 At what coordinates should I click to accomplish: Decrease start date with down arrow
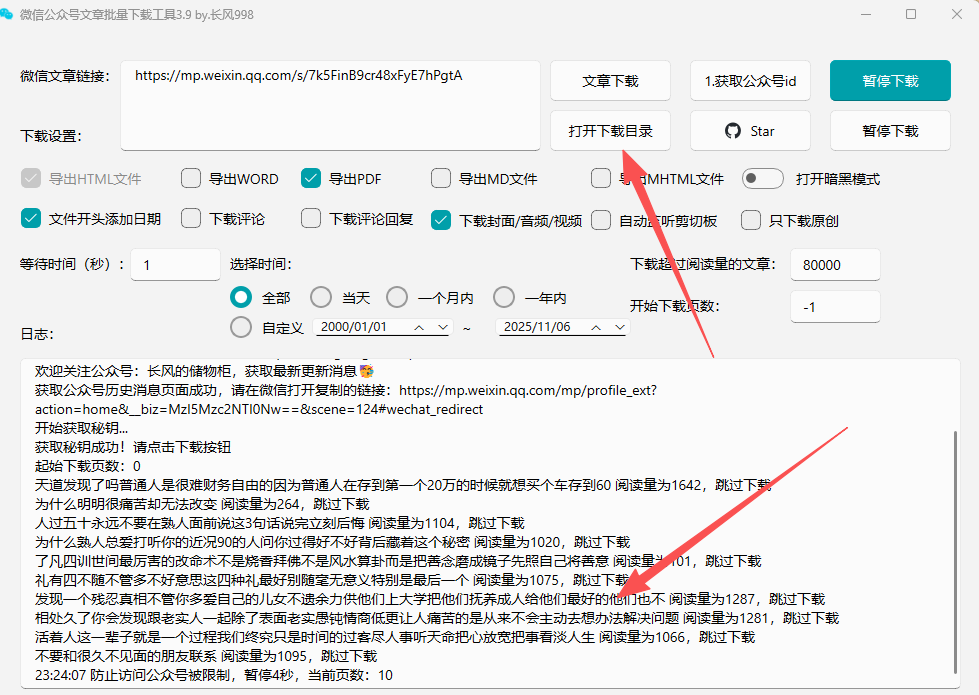(443, 327)
